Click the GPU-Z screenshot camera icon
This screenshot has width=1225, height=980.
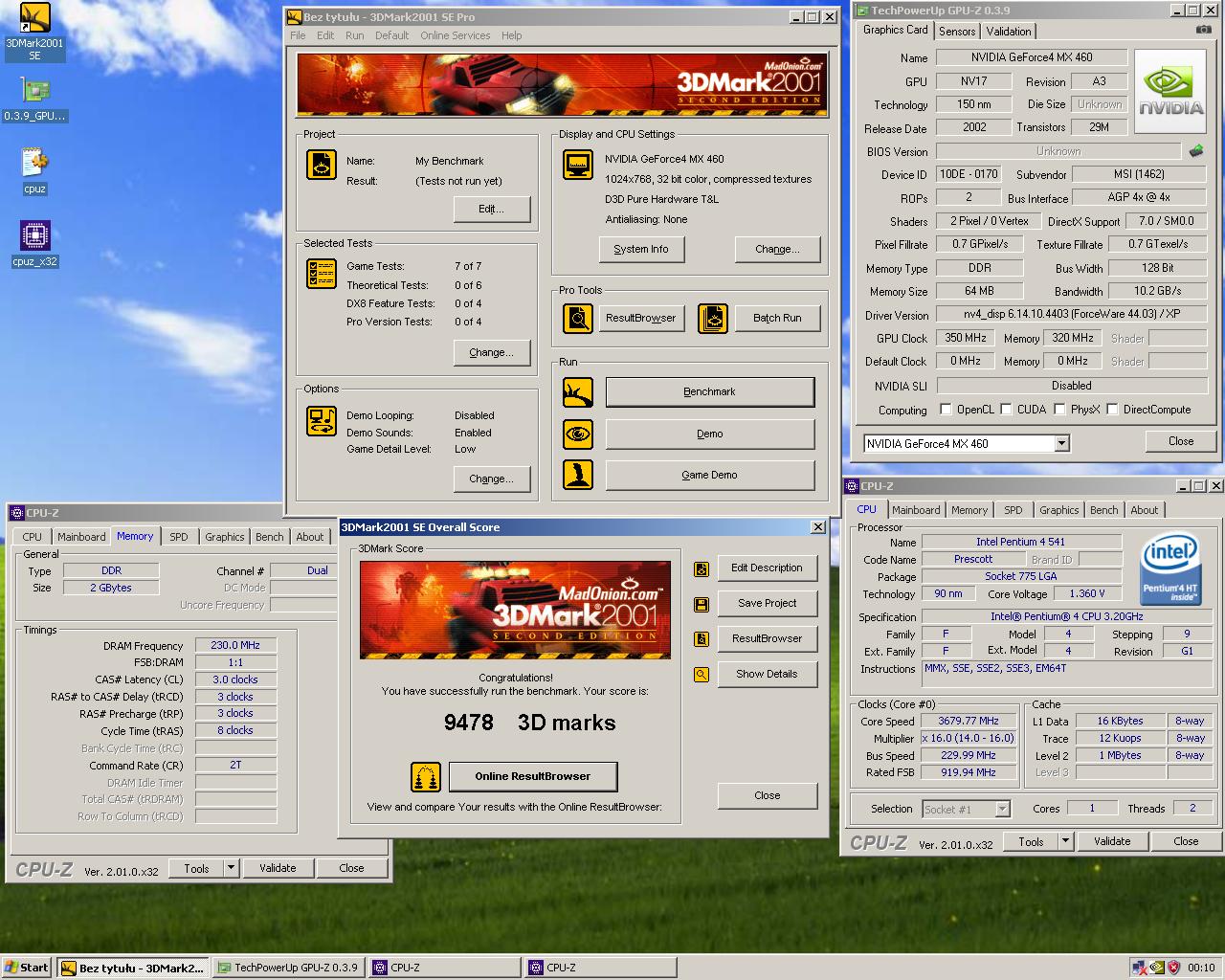point(1203,30)
